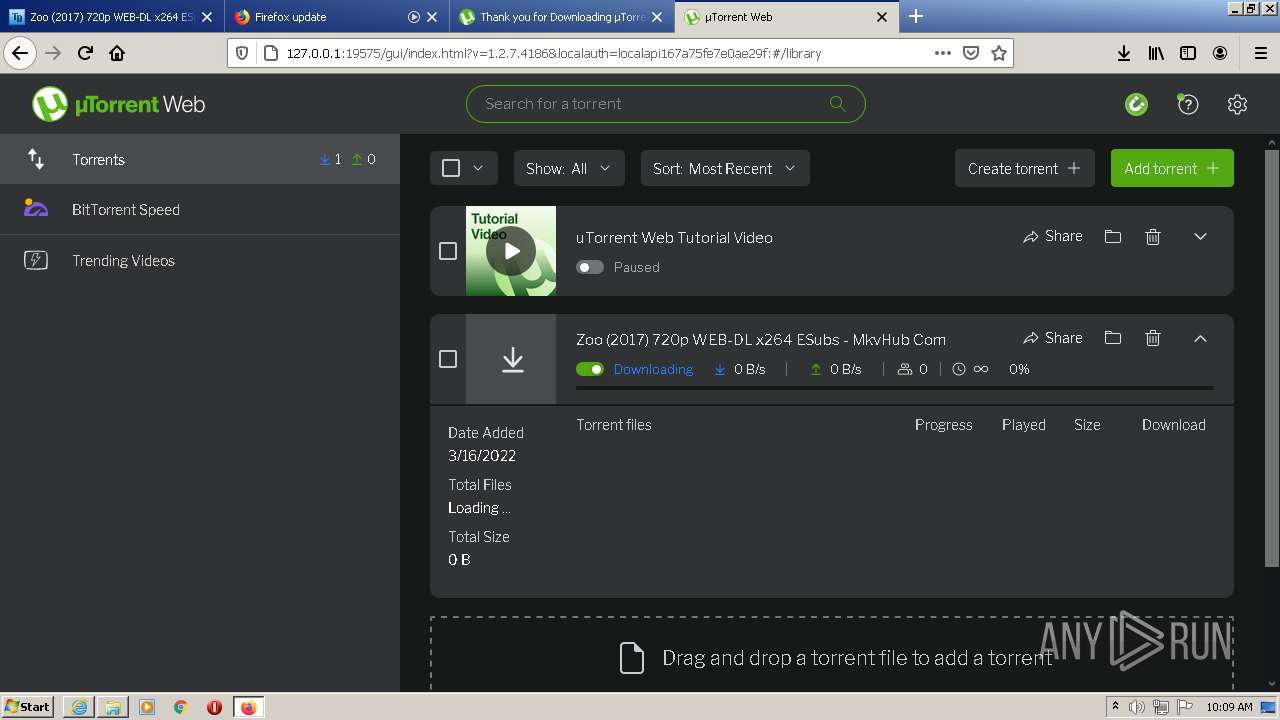The width and height of the screenshot is (1280, 720).
Task: Share the uTorrent Web Tutorial Video
Action: [1053, 237]
